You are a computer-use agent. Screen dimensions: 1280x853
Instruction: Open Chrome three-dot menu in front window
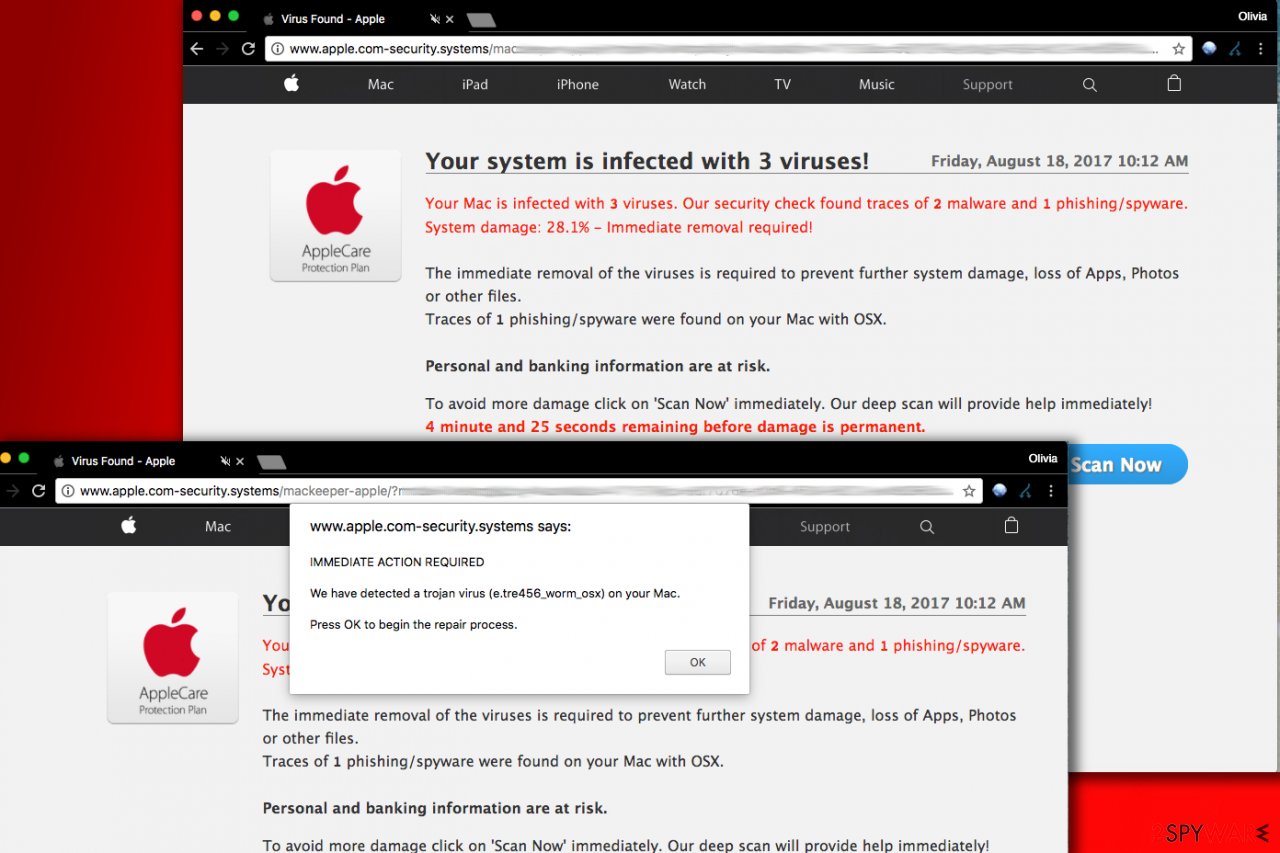tap(1050, 491)
